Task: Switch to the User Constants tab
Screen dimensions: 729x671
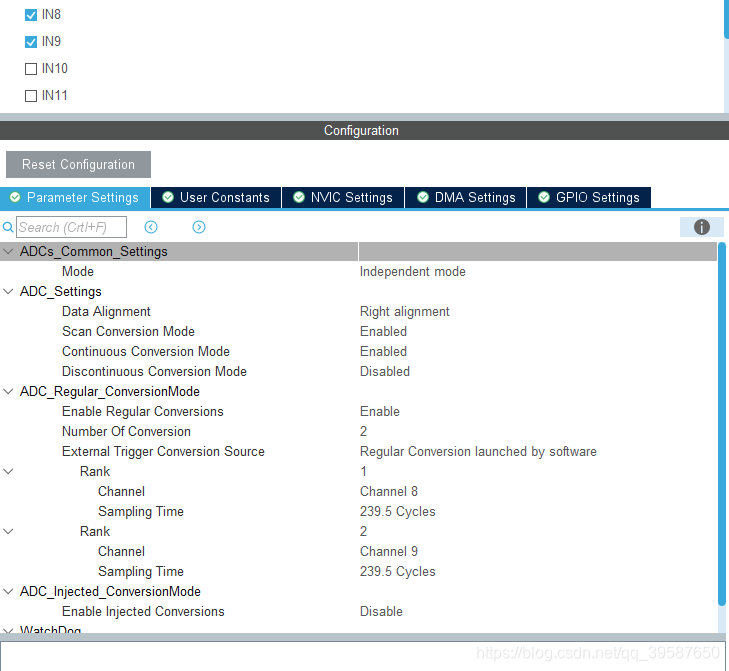Action: pyautogui.click(x=216, y=198)
